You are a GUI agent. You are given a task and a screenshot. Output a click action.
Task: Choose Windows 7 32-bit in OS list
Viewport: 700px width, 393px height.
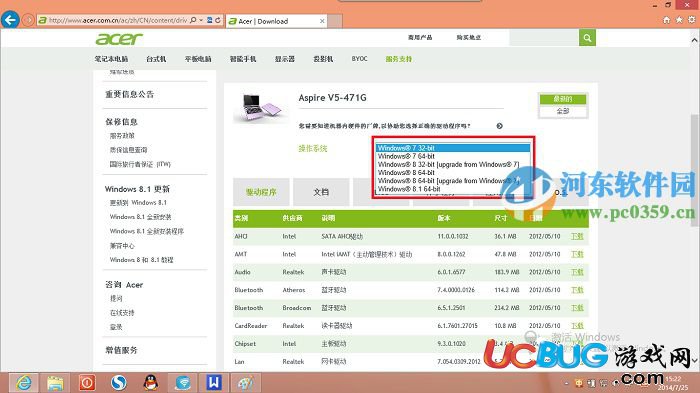click(x=453, y=148)
